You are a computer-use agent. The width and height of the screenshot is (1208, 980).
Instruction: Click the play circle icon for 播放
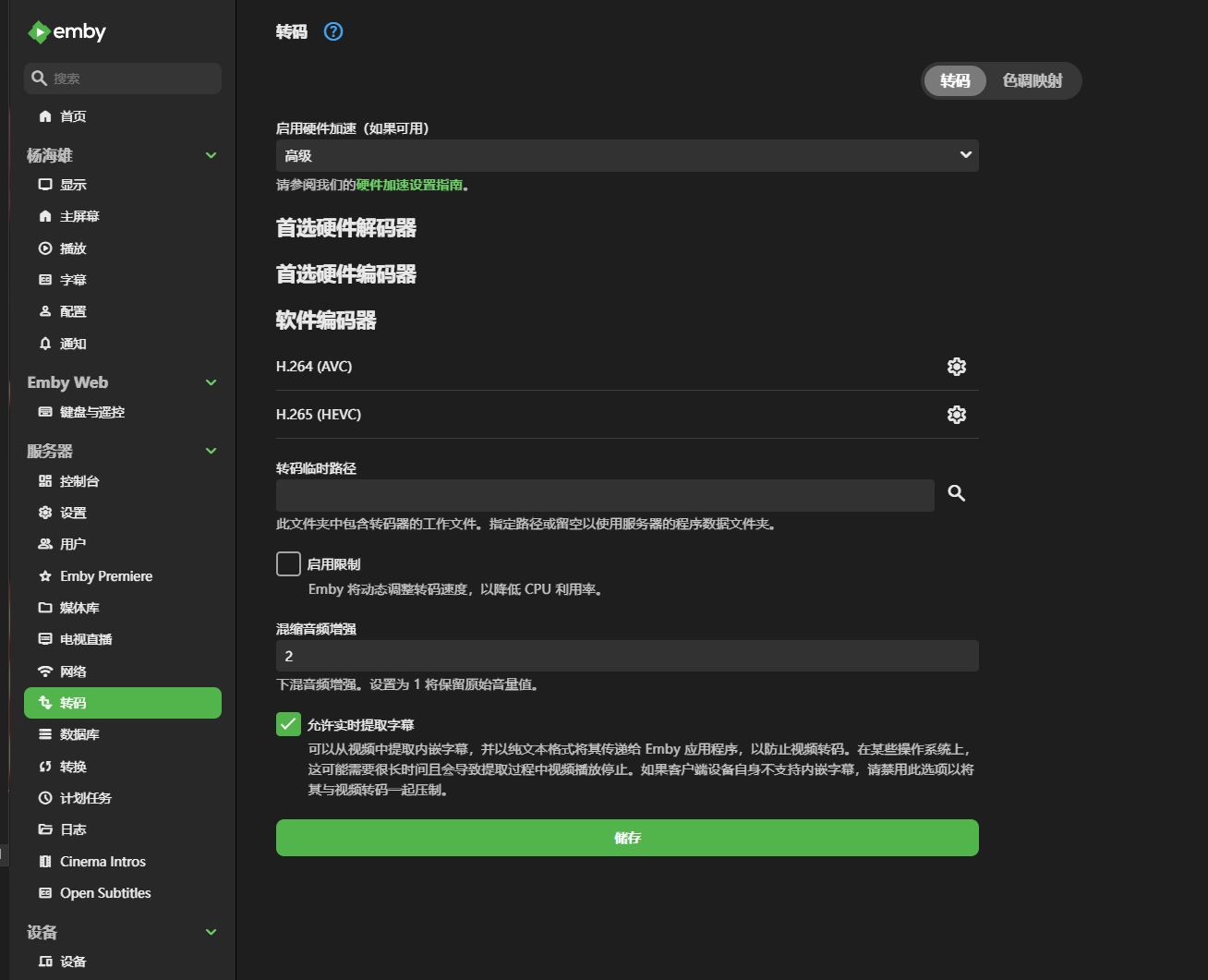tap(45, 248)
